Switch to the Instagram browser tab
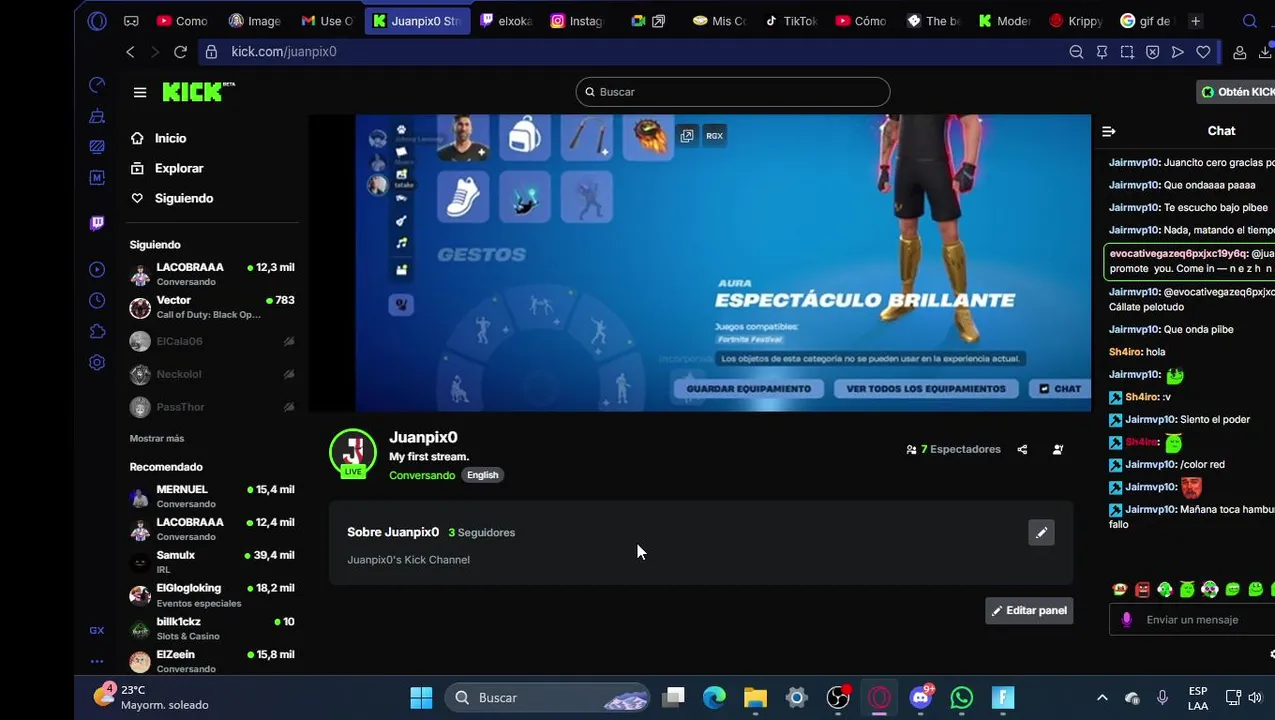1275x720 pixels. click(x=577, y=21)
